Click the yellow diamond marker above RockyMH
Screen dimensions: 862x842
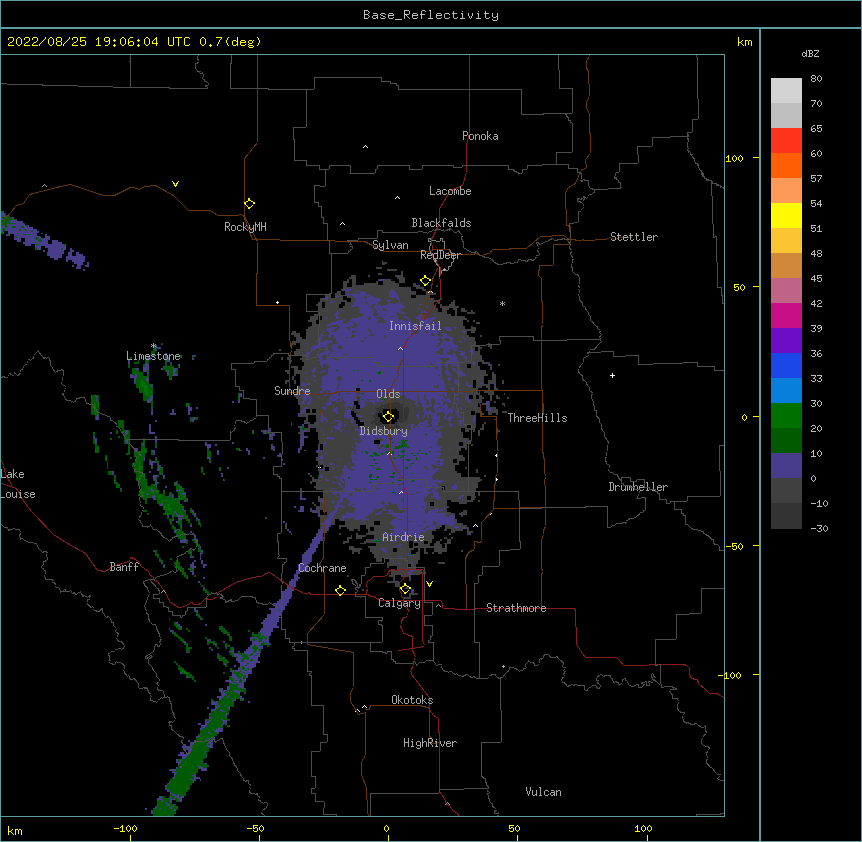[249, 204]
